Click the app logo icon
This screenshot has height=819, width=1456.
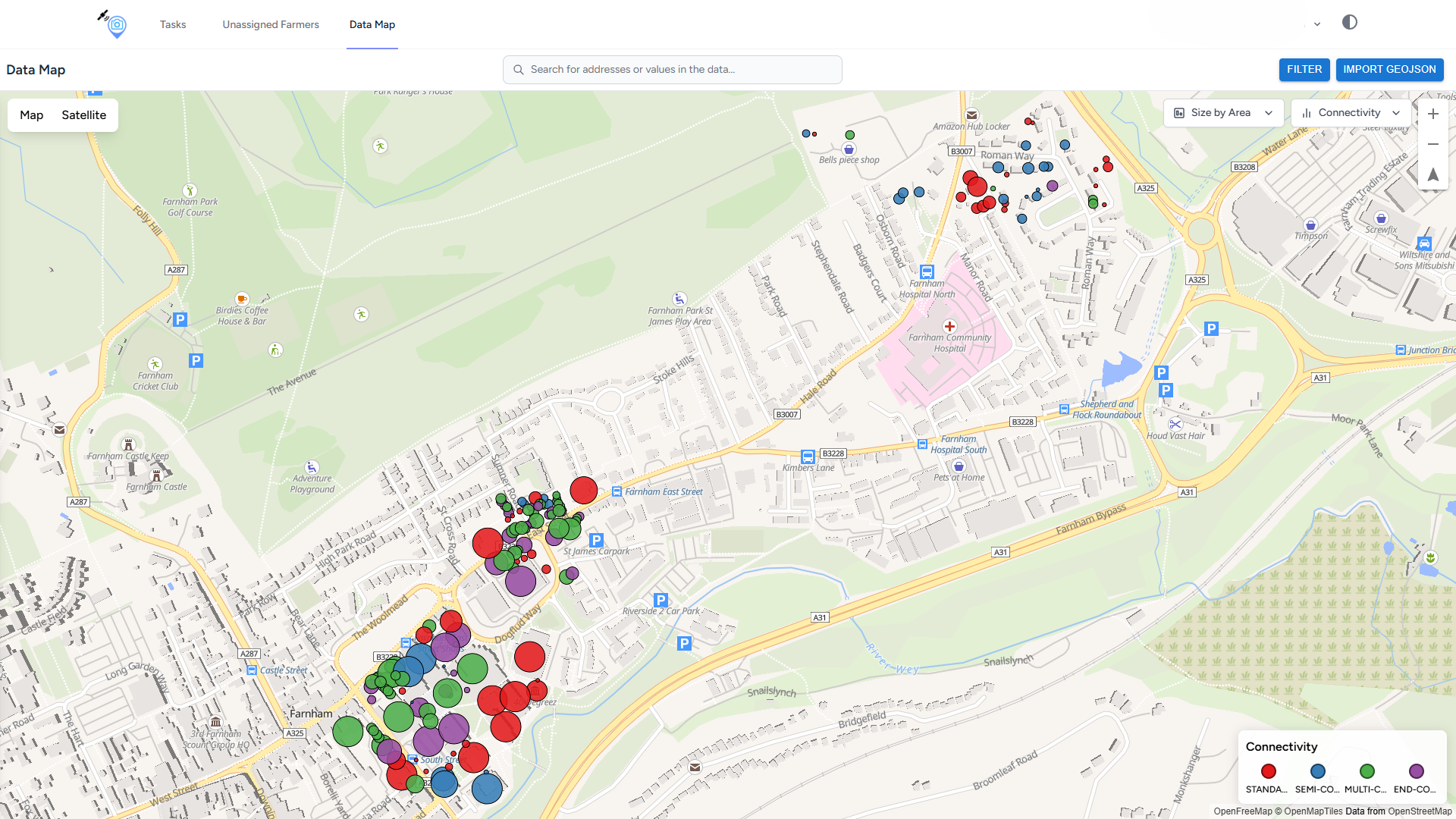[x=114, y=24]
